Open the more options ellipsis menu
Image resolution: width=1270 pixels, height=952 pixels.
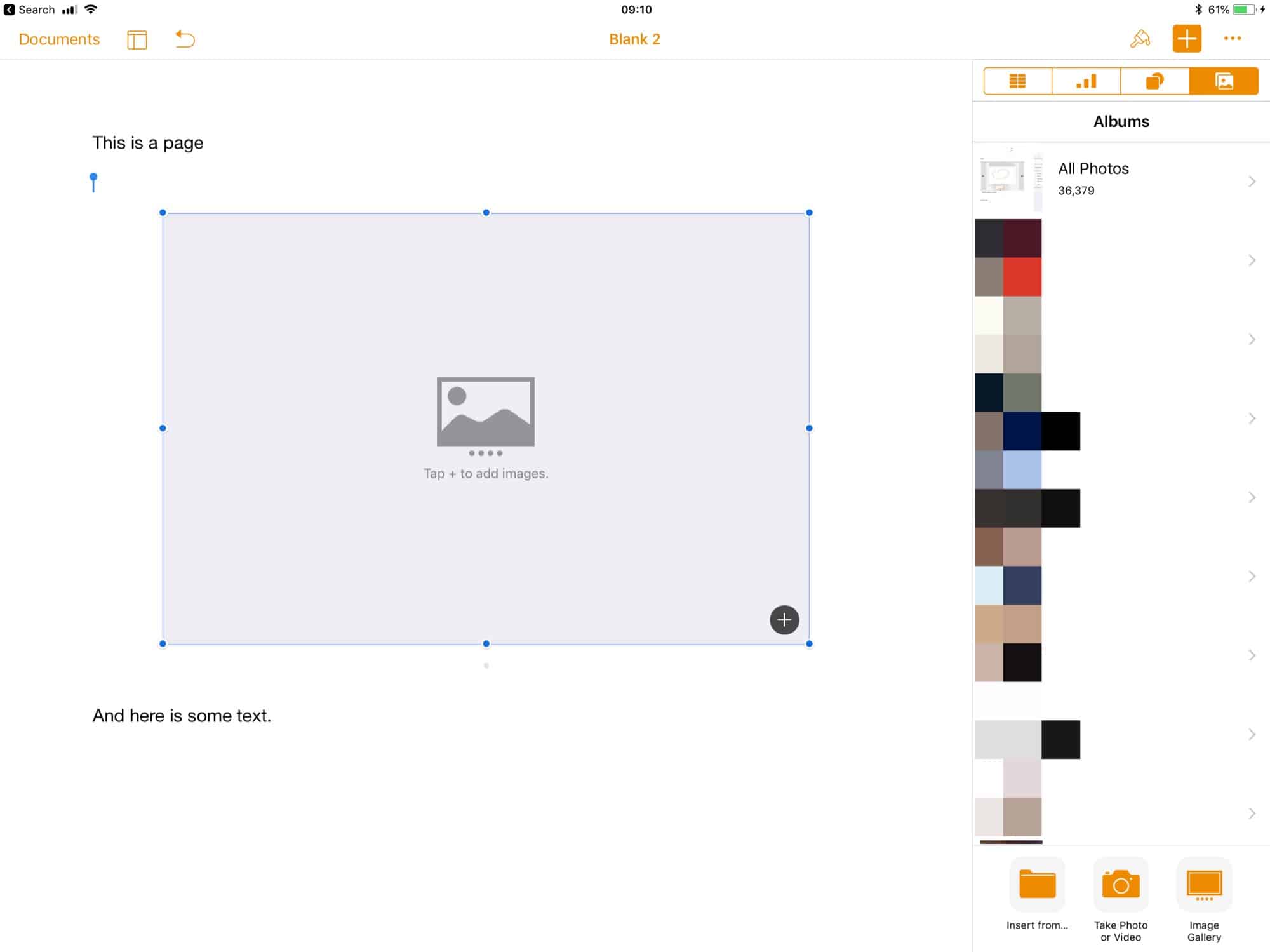click(1232, 39)
